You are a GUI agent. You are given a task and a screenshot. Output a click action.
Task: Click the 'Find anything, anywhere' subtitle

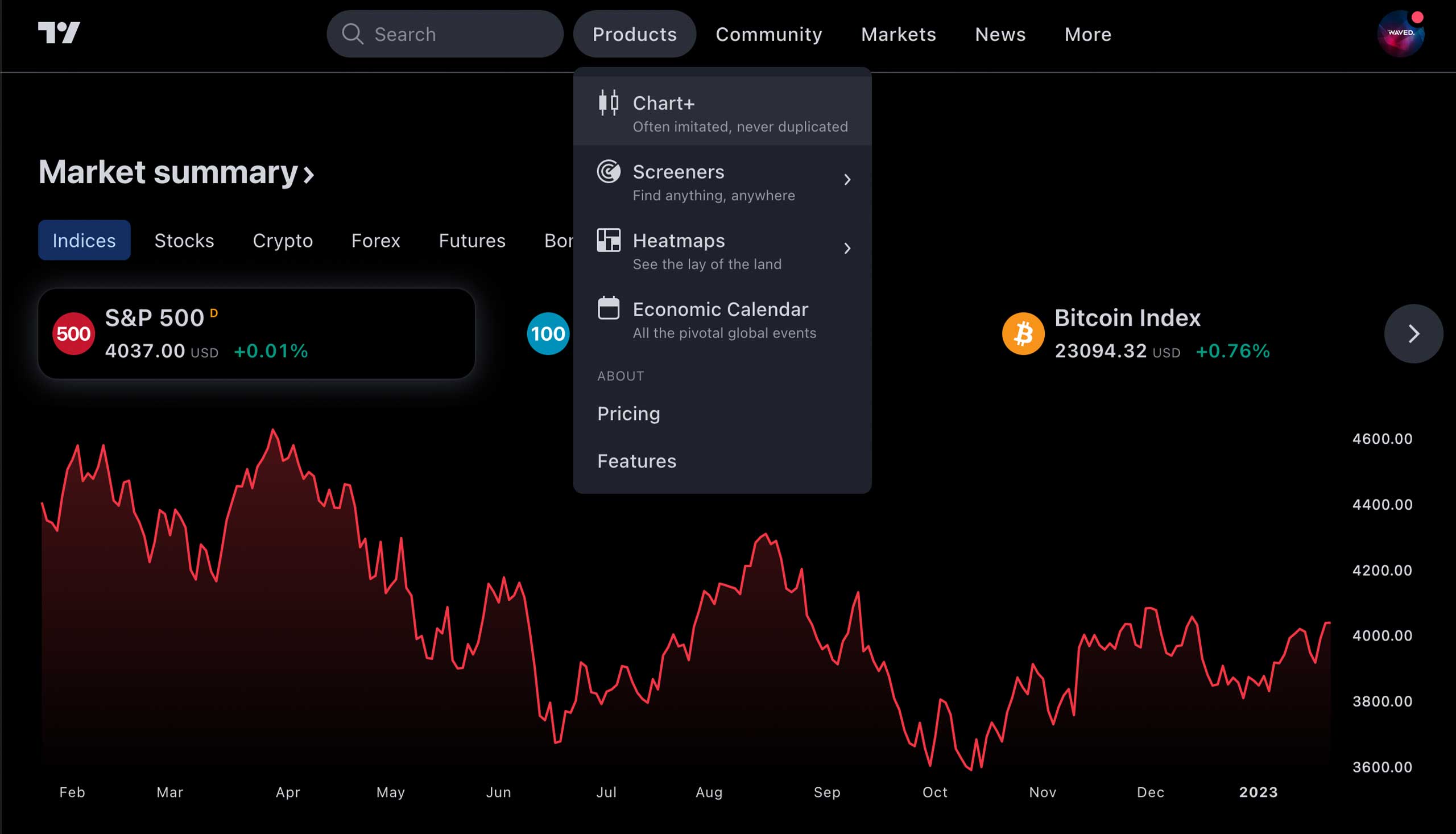click(713, 195)
